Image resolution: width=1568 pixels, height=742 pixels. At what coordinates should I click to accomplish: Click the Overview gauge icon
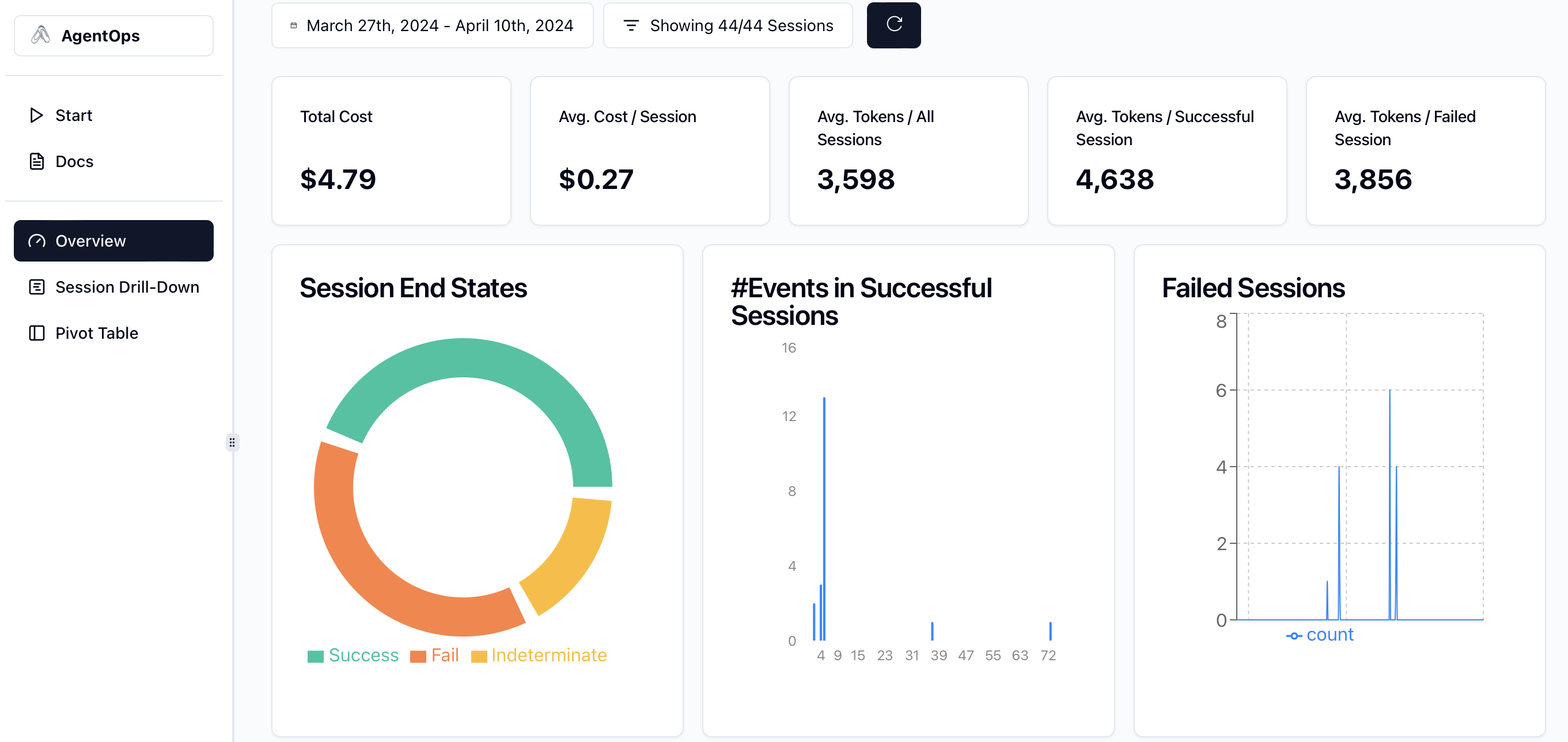pyautogui.click(x=36, y=241)
